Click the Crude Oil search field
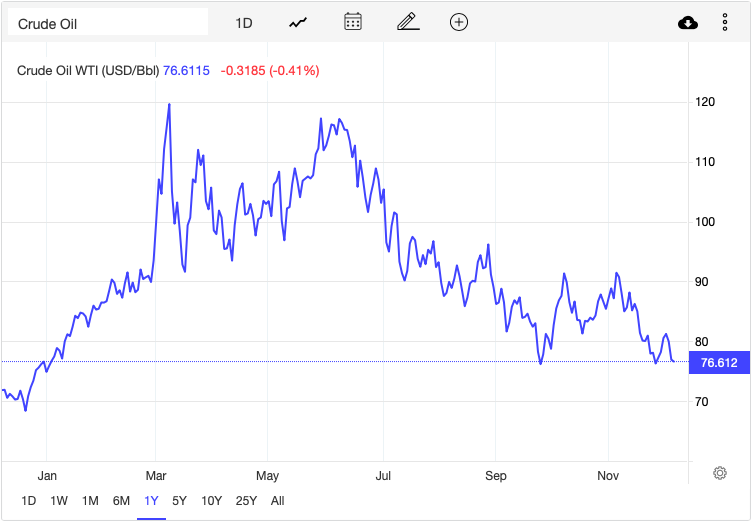The image size is (751, 521). [108, 22]
